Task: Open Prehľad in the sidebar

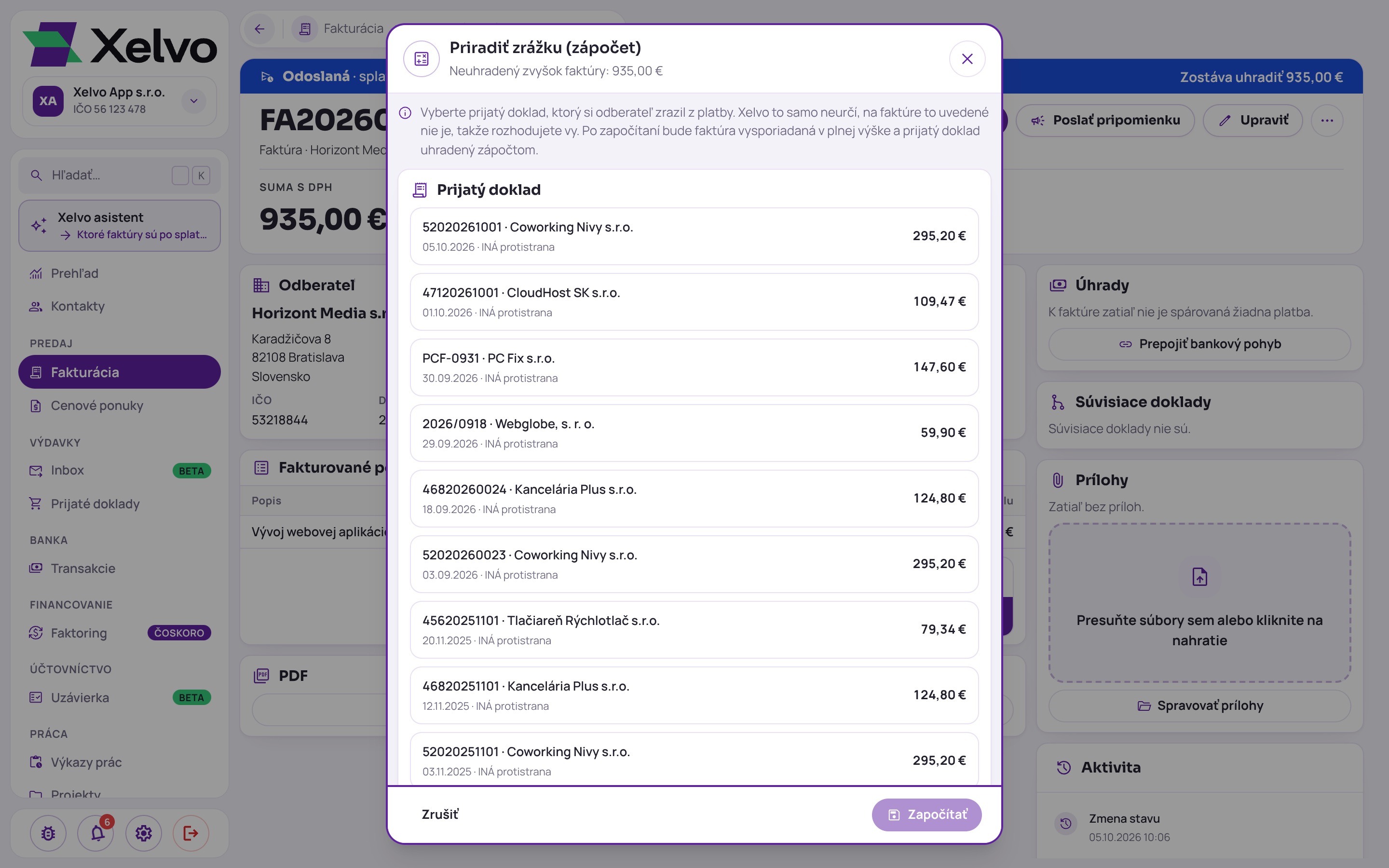Action: [120, 273]
